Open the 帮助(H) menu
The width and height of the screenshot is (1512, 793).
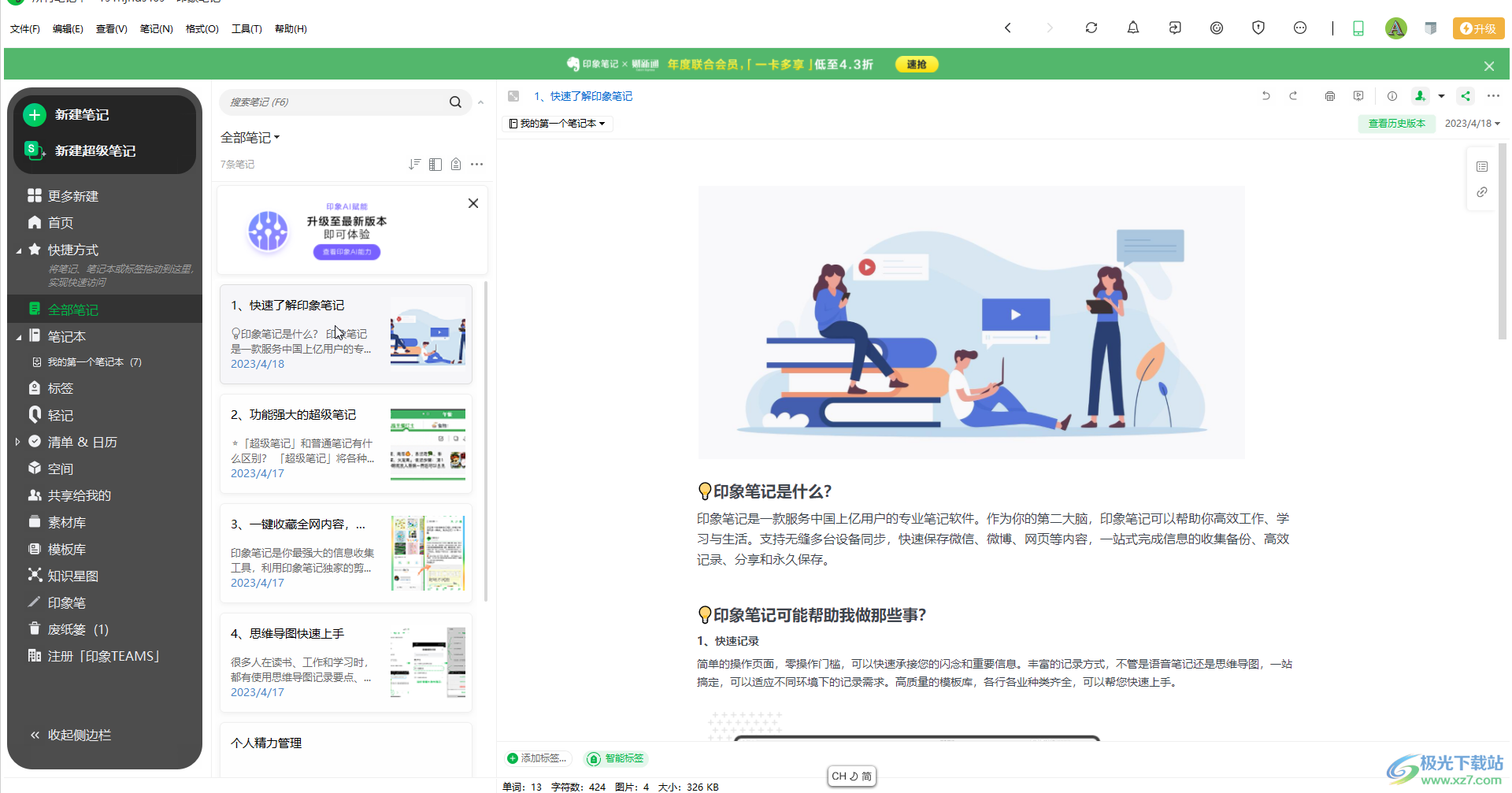point(291,28)
